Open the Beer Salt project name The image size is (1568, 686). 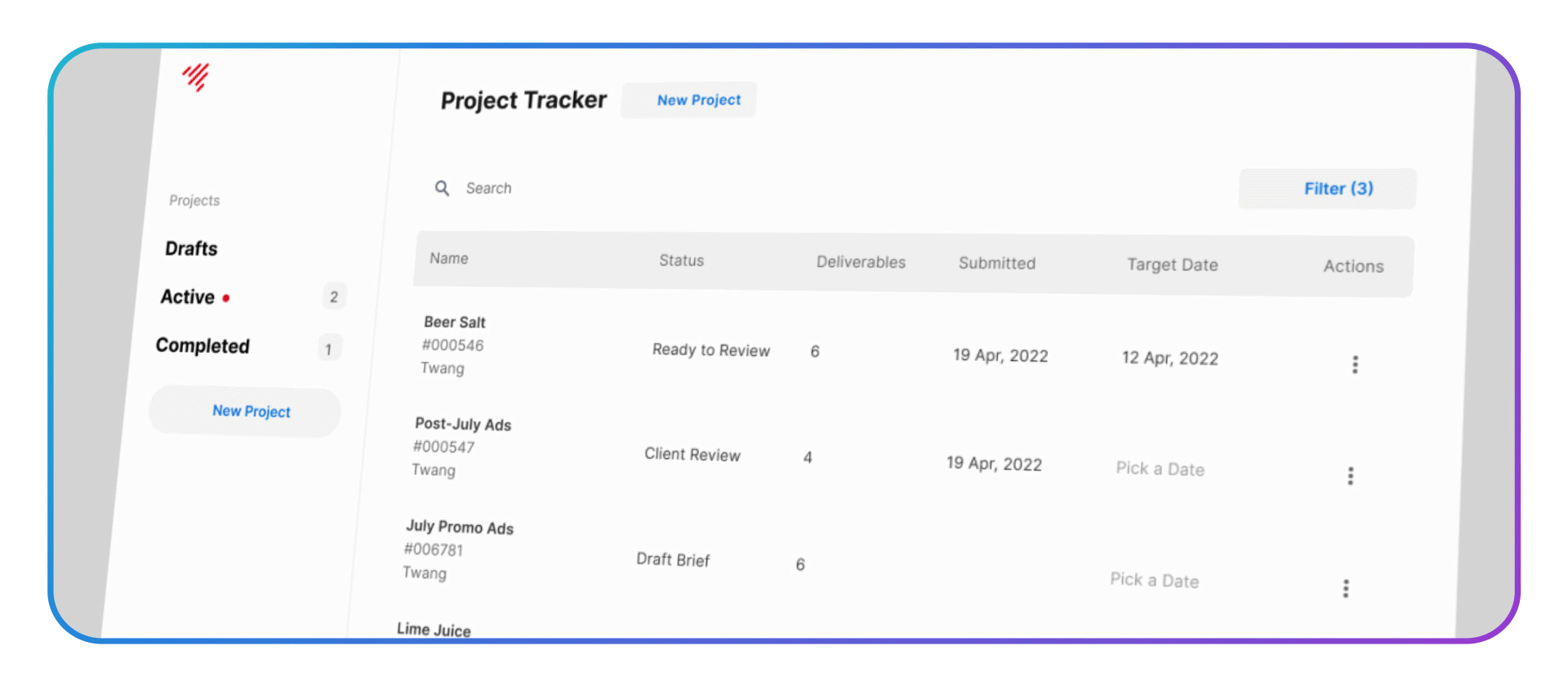pos(454,323)
